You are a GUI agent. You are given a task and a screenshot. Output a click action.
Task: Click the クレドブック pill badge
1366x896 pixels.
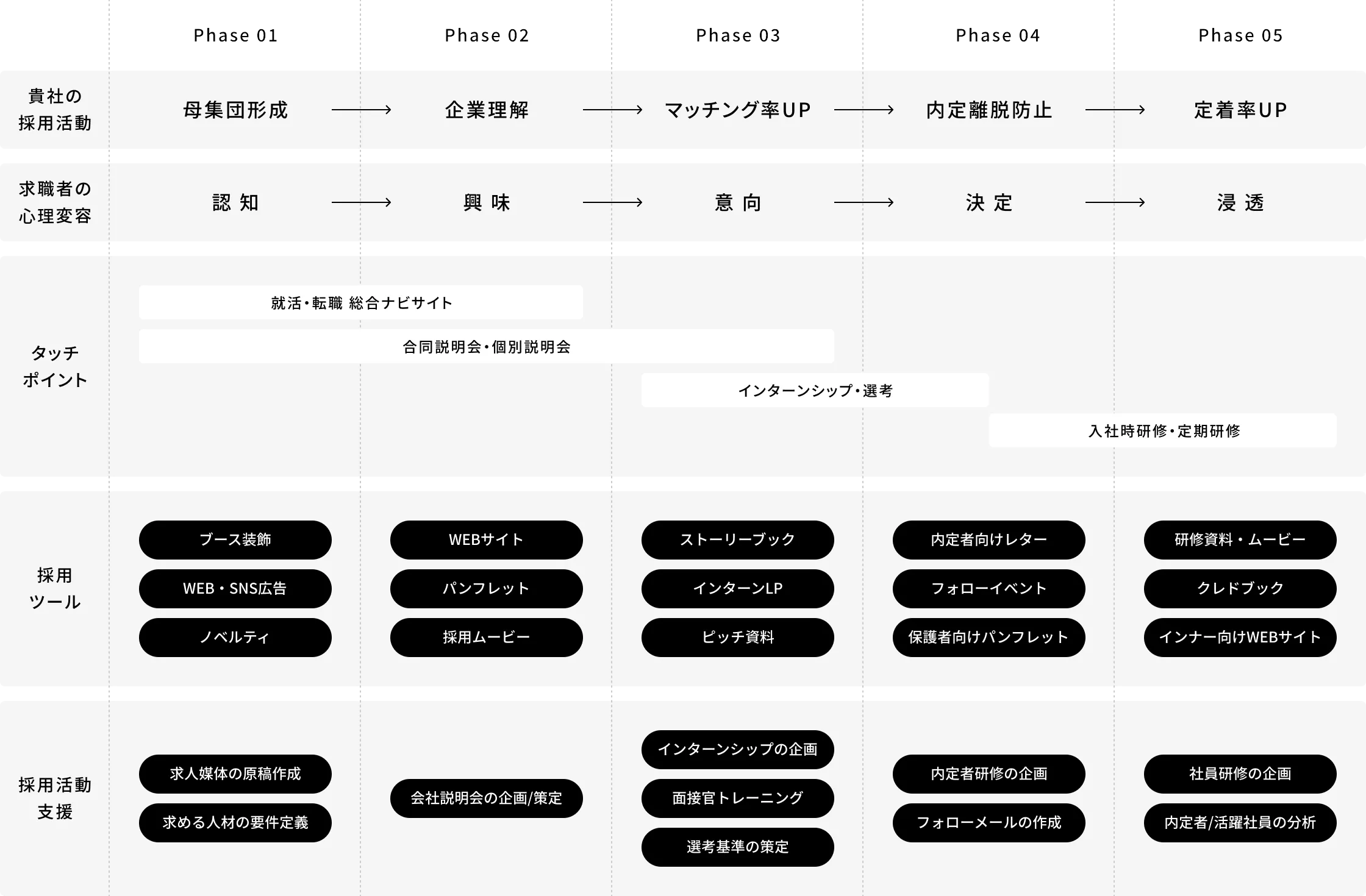(x=1240, y=589)
